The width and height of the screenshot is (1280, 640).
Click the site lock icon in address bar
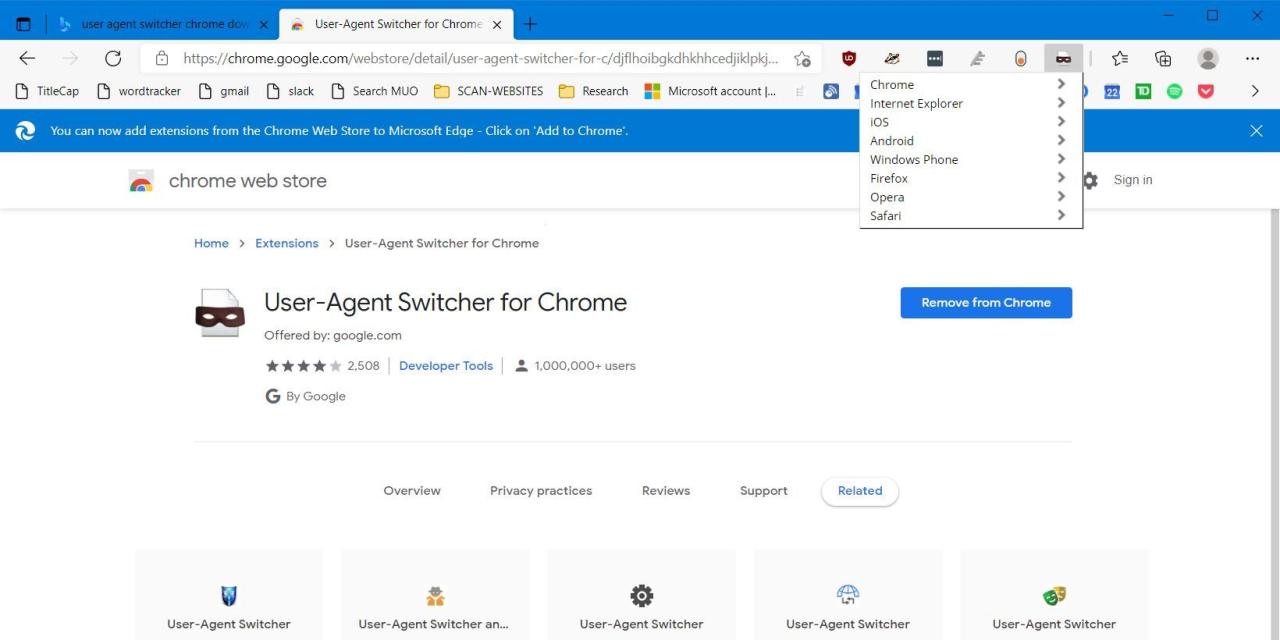click(x=162, y=58)
